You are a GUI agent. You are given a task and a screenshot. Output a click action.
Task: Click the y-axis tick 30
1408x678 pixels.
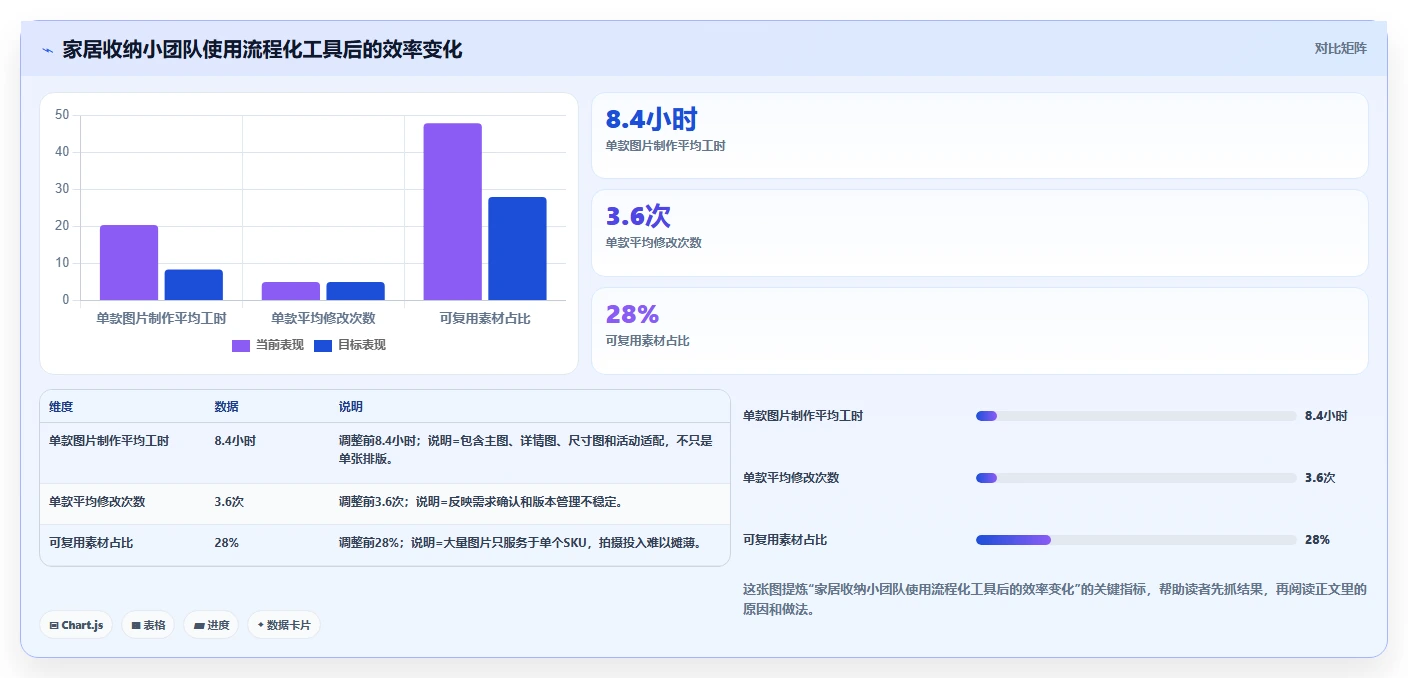coord(62,189)
